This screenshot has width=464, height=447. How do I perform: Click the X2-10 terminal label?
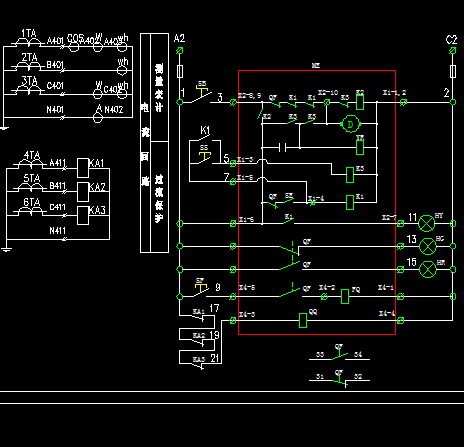pos(328,92)
